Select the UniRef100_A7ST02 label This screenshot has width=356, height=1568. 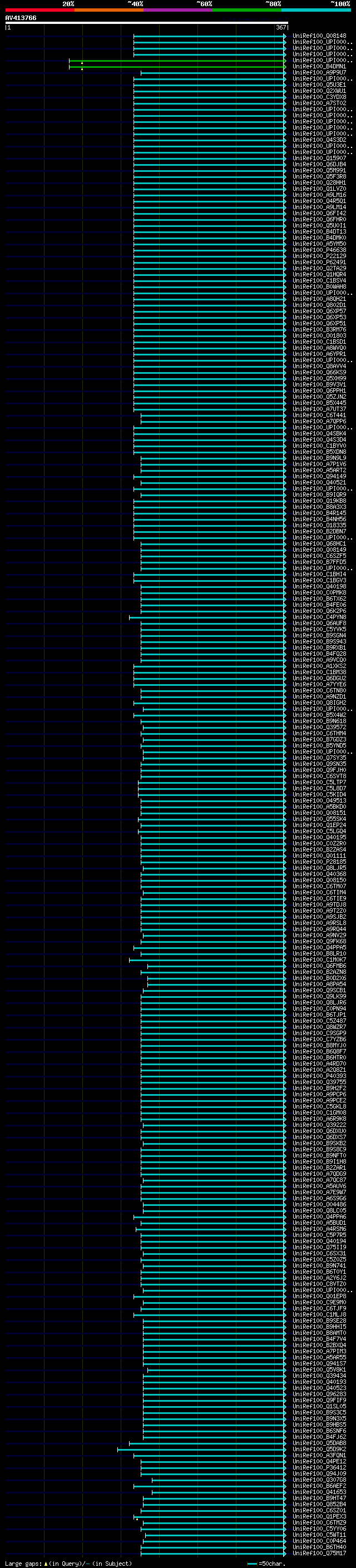click(x=319, y=103)
